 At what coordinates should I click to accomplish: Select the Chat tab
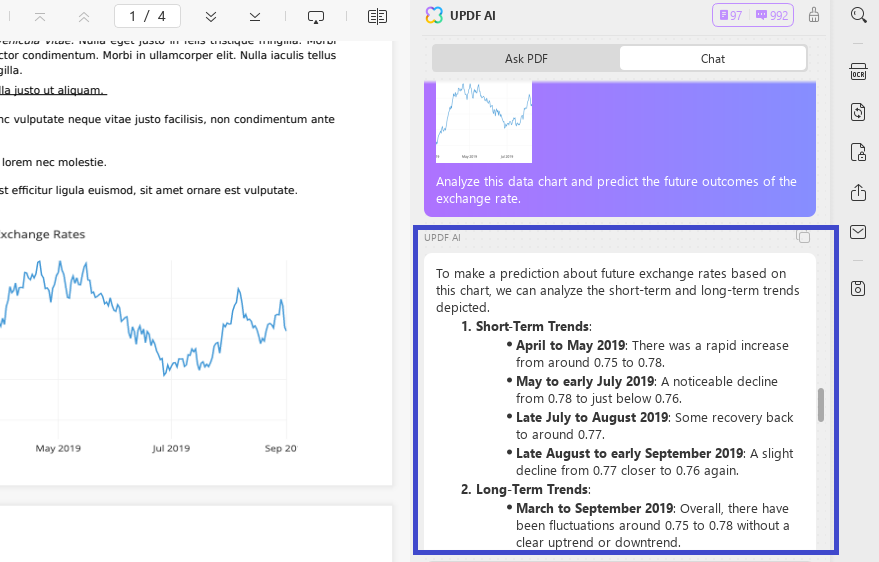(713, 58)
